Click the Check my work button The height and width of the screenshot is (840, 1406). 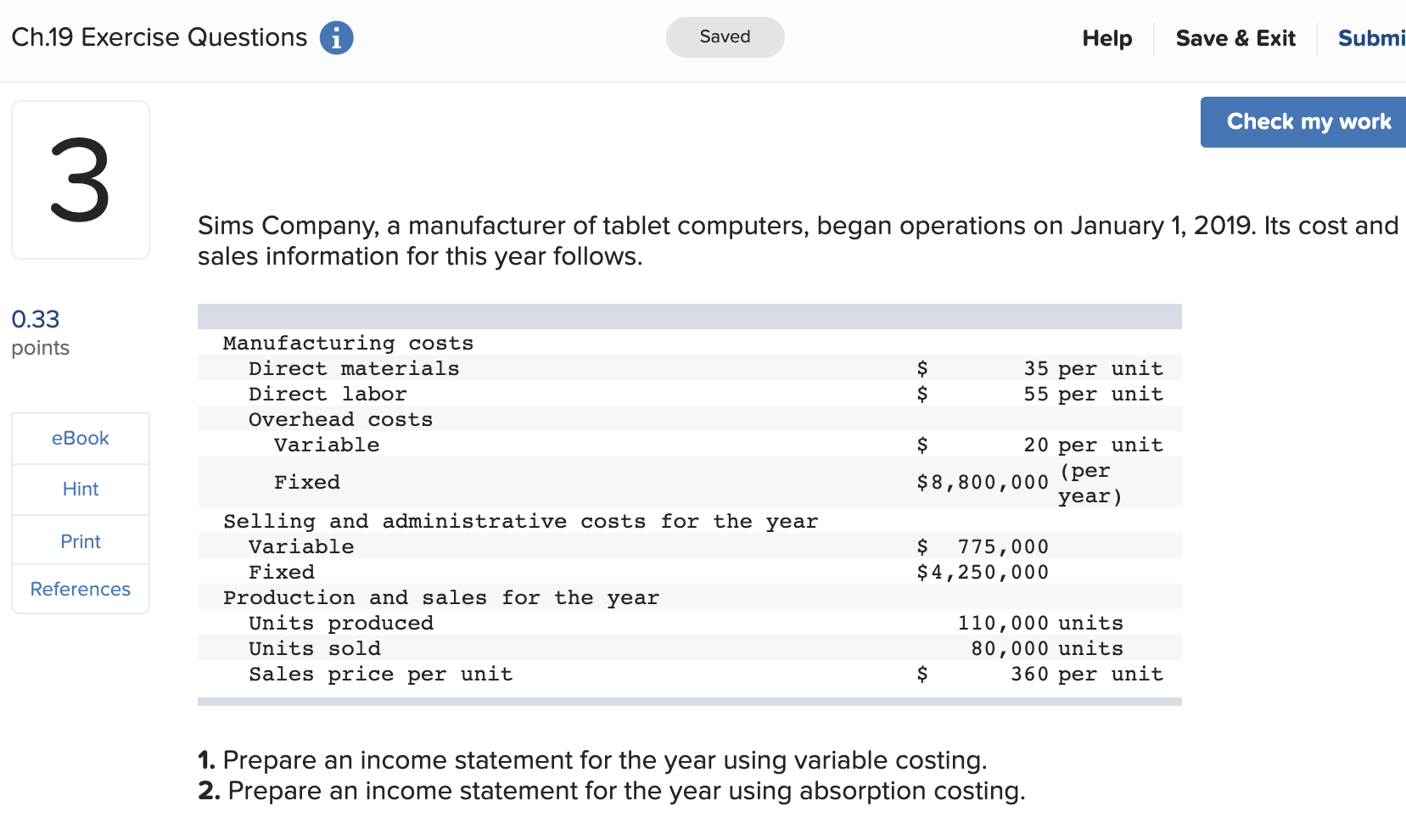click(1303, 122)
